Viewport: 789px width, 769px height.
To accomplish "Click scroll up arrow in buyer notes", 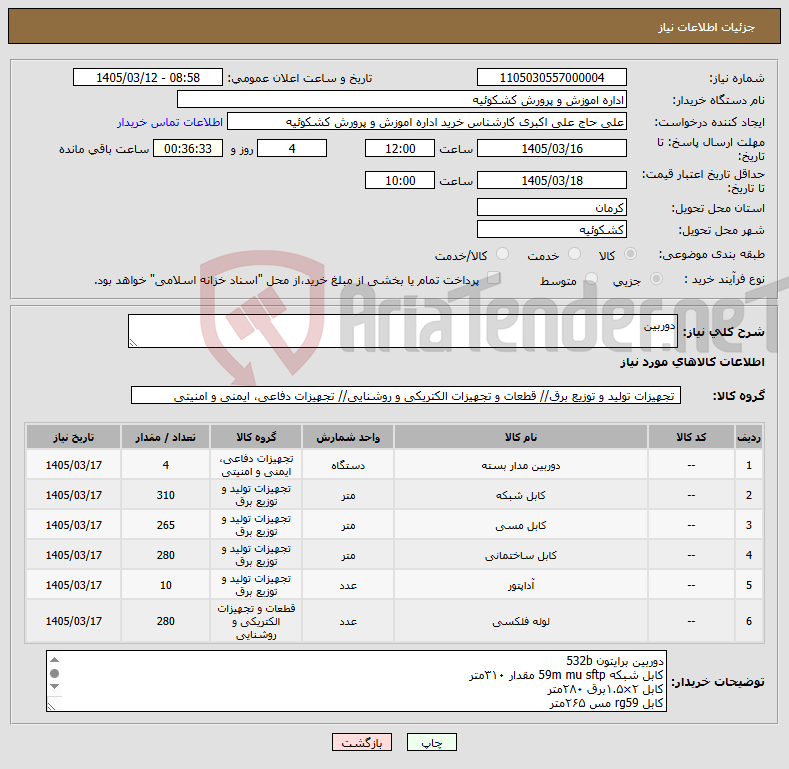I will [54, 660].
